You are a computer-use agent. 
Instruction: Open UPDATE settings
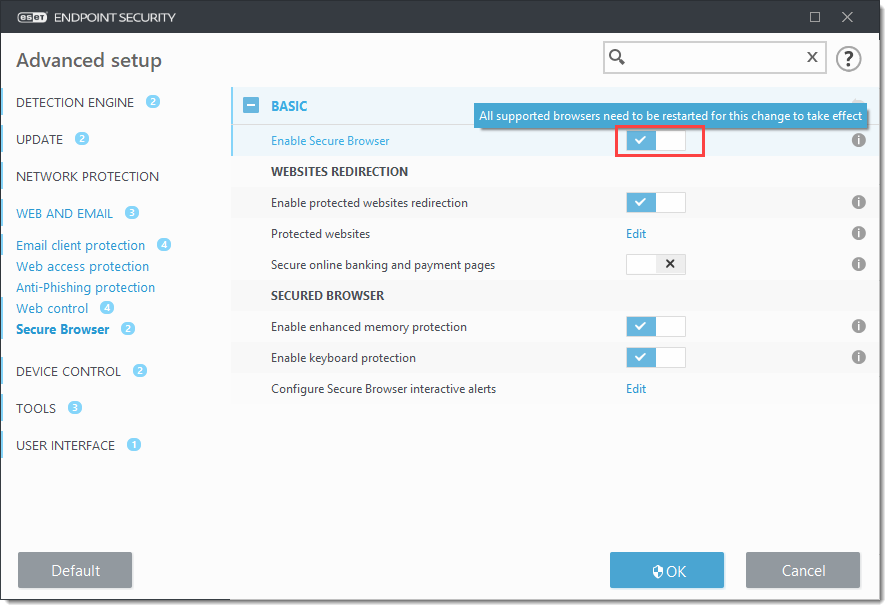point(39,140)
